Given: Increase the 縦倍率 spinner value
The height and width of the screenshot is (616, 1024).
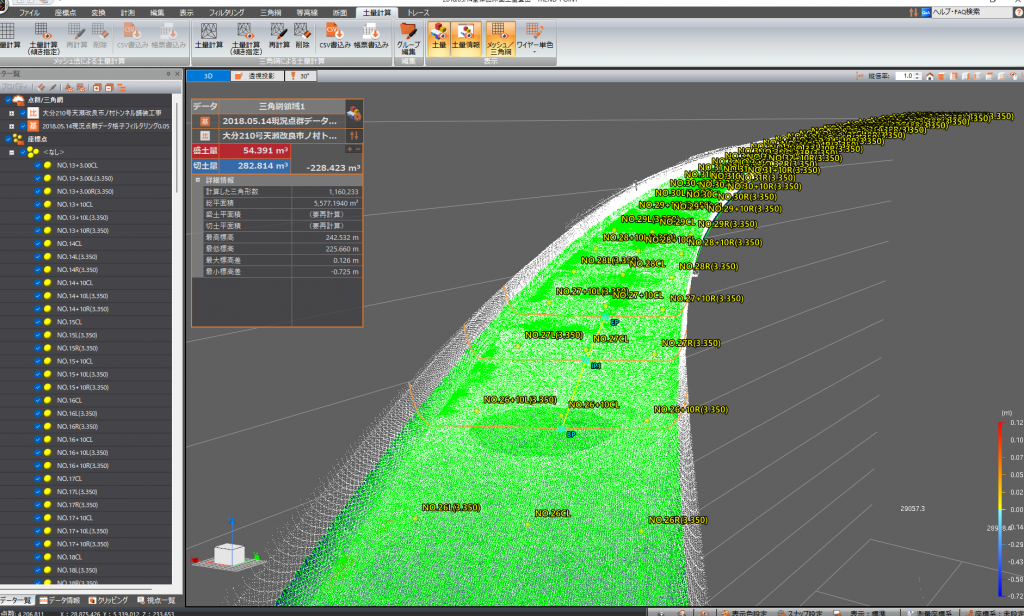Looking at the screenshot, I should pyautogui.click(x=918, y=74).
